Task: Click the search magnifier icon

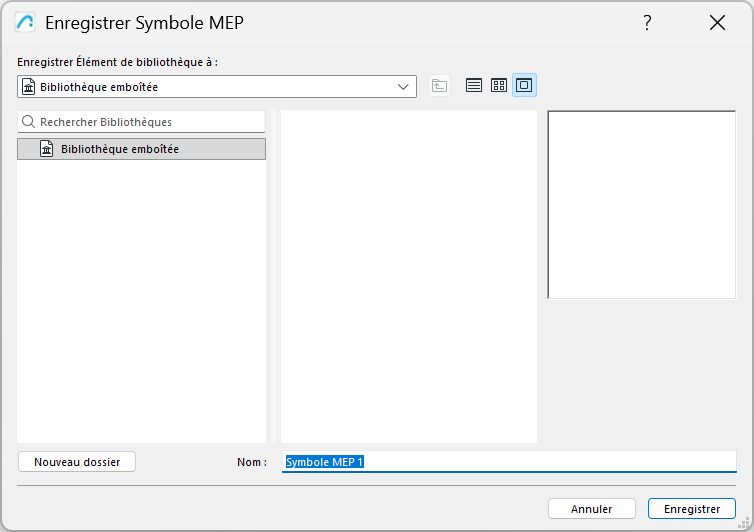Action: click(28, 122)
